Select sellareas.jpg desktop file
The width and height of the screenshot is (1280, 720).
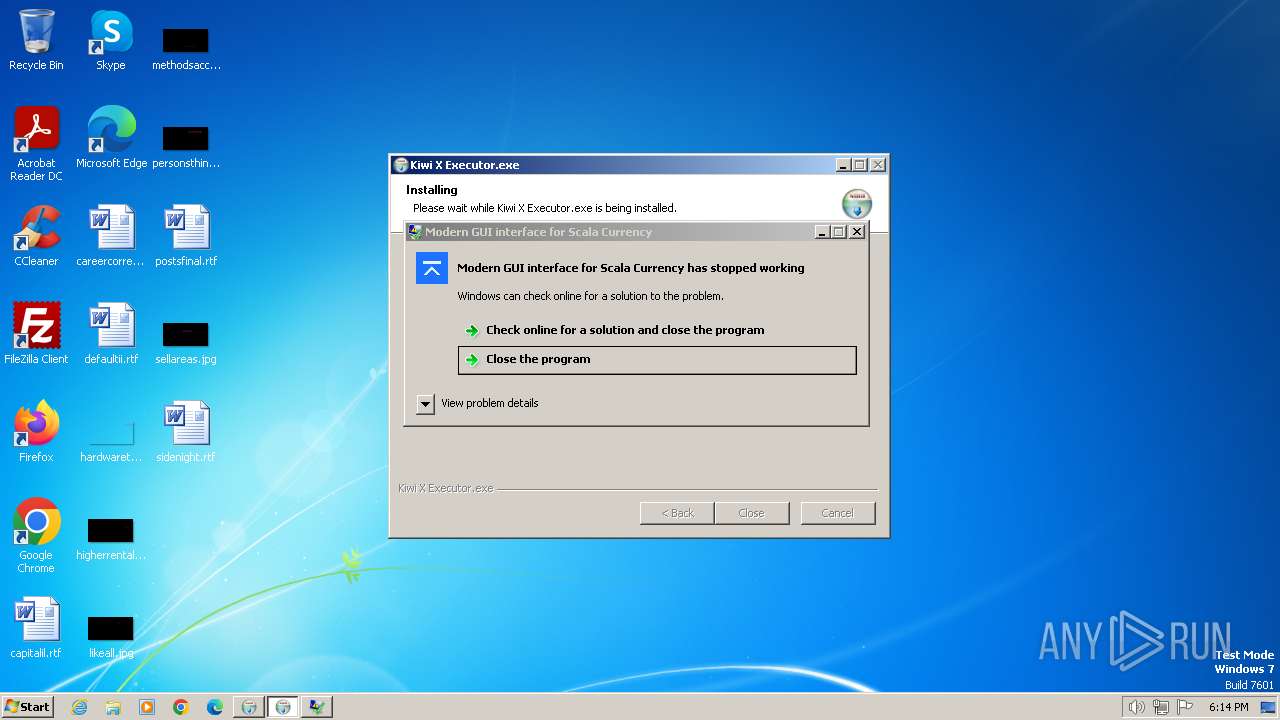click(x=186, y=342)
